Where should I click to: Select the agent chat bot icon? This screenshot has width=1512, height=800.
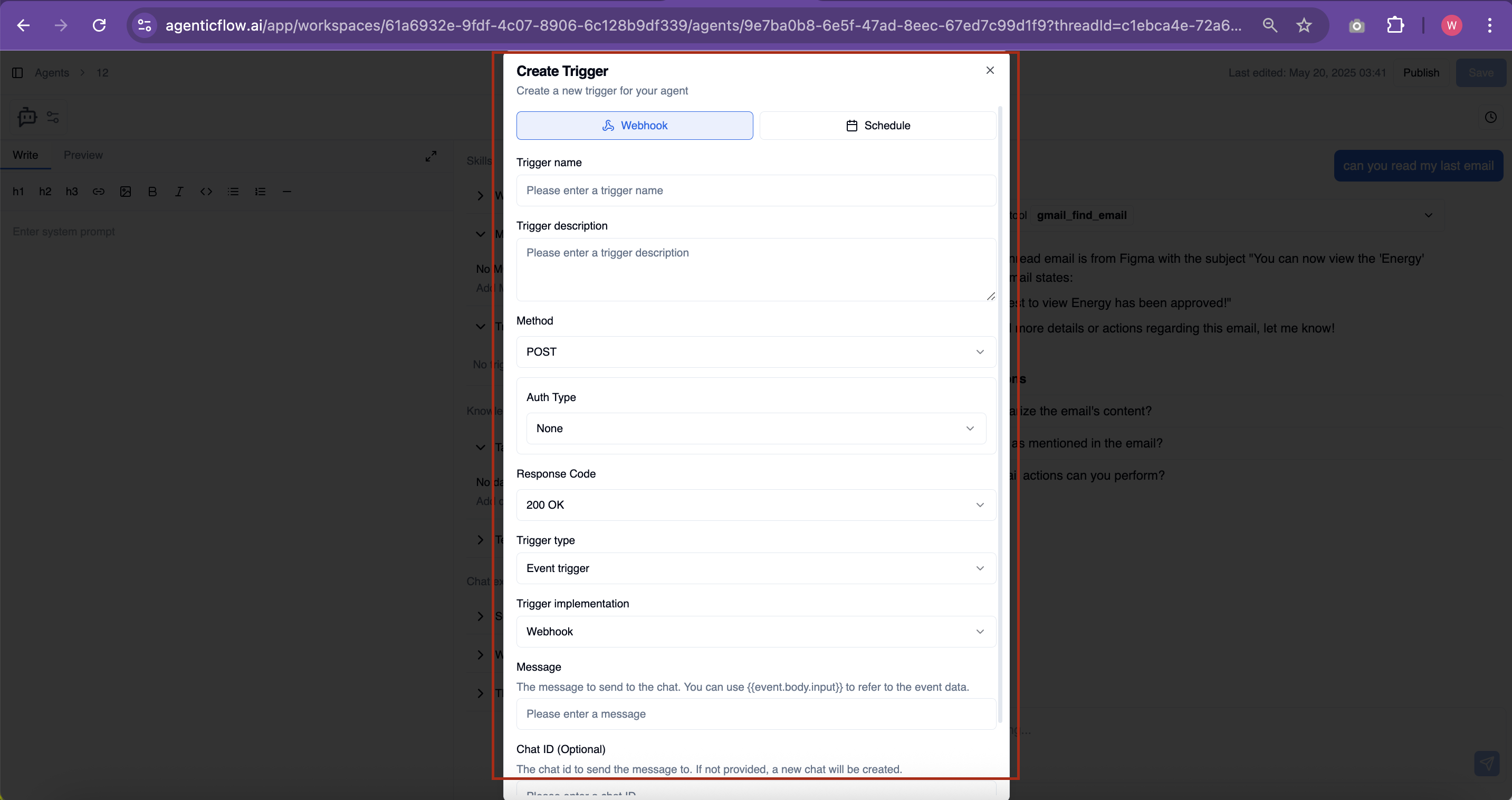point(27,117)
